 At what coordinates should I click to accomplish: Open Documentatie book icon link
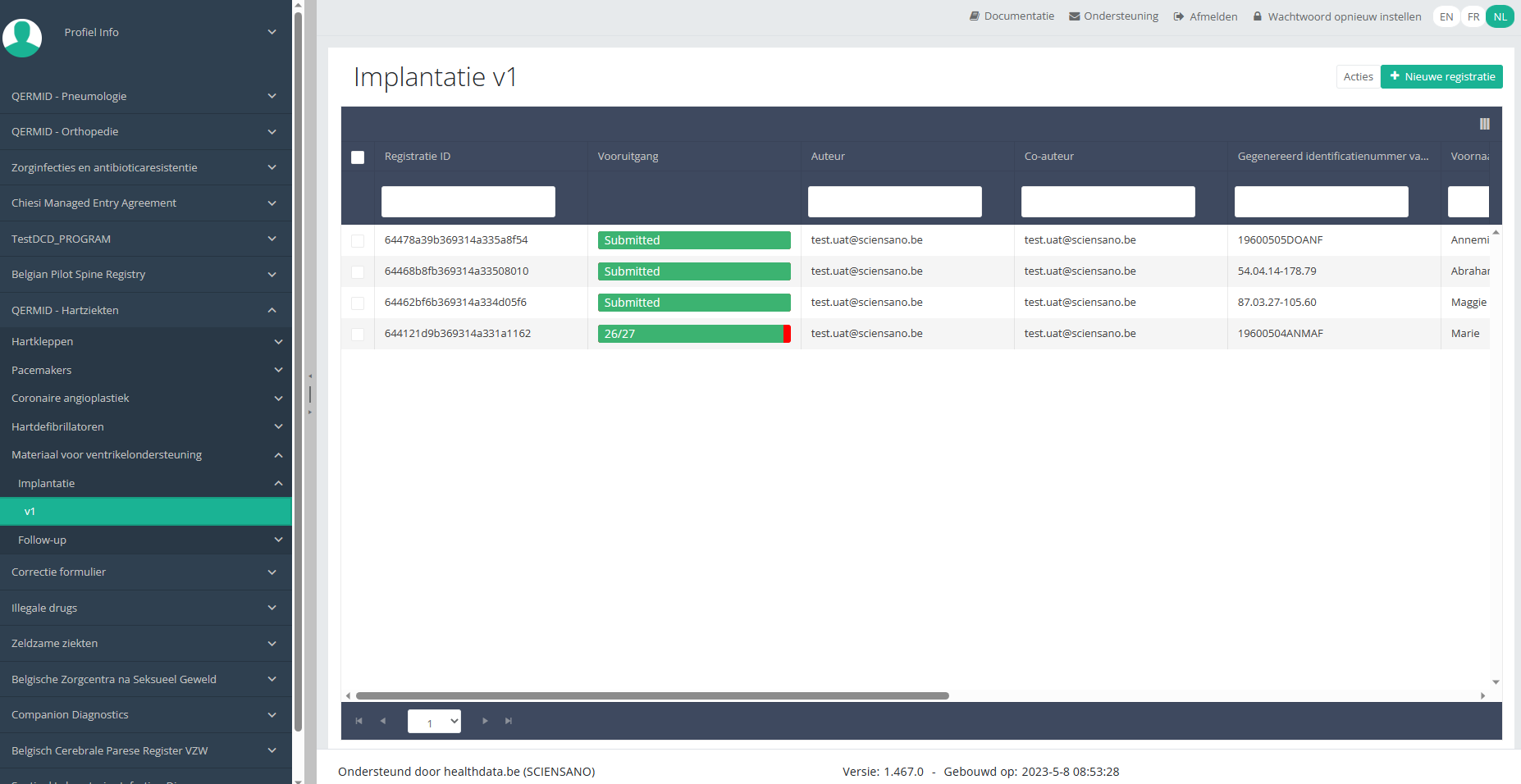click(x=975, y=16)
